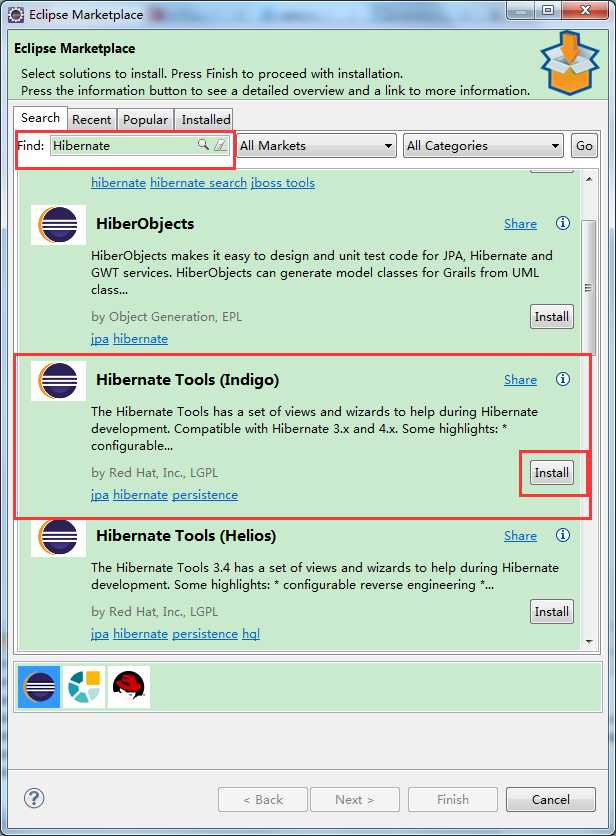Screen dimensions: 616x836
Task: Click the 'HiberObjects' title text
Action: [x=145, y=224]
